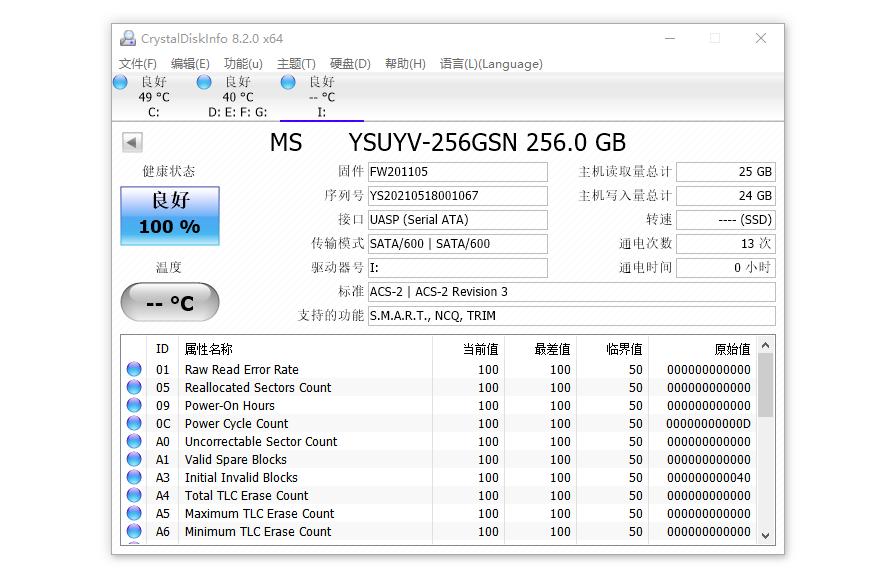888x568 pixels.
Task: Click the serial number field
Action: click(457, 196)
